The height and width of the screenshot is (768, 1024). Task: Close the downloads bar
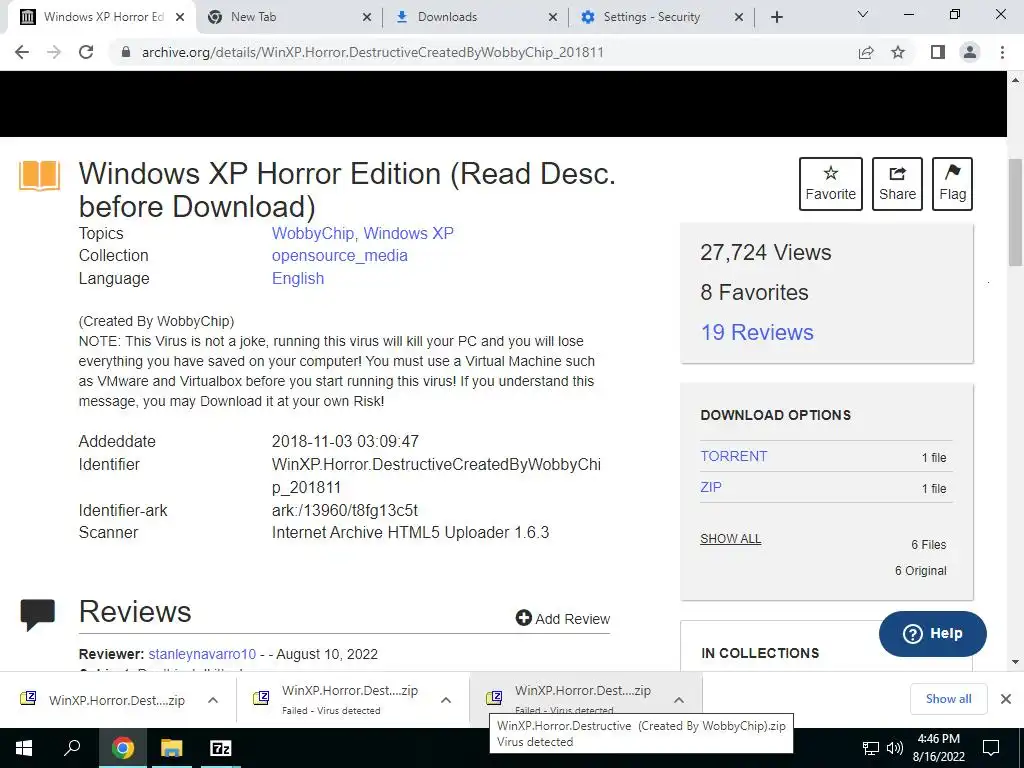[1006, 699]
